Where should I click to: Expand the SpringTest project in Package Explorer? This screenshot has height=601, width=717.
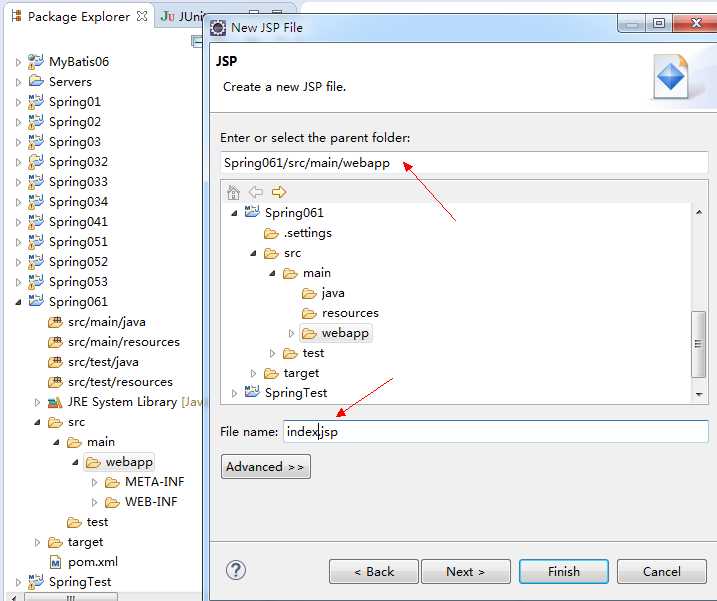(18, 582)
